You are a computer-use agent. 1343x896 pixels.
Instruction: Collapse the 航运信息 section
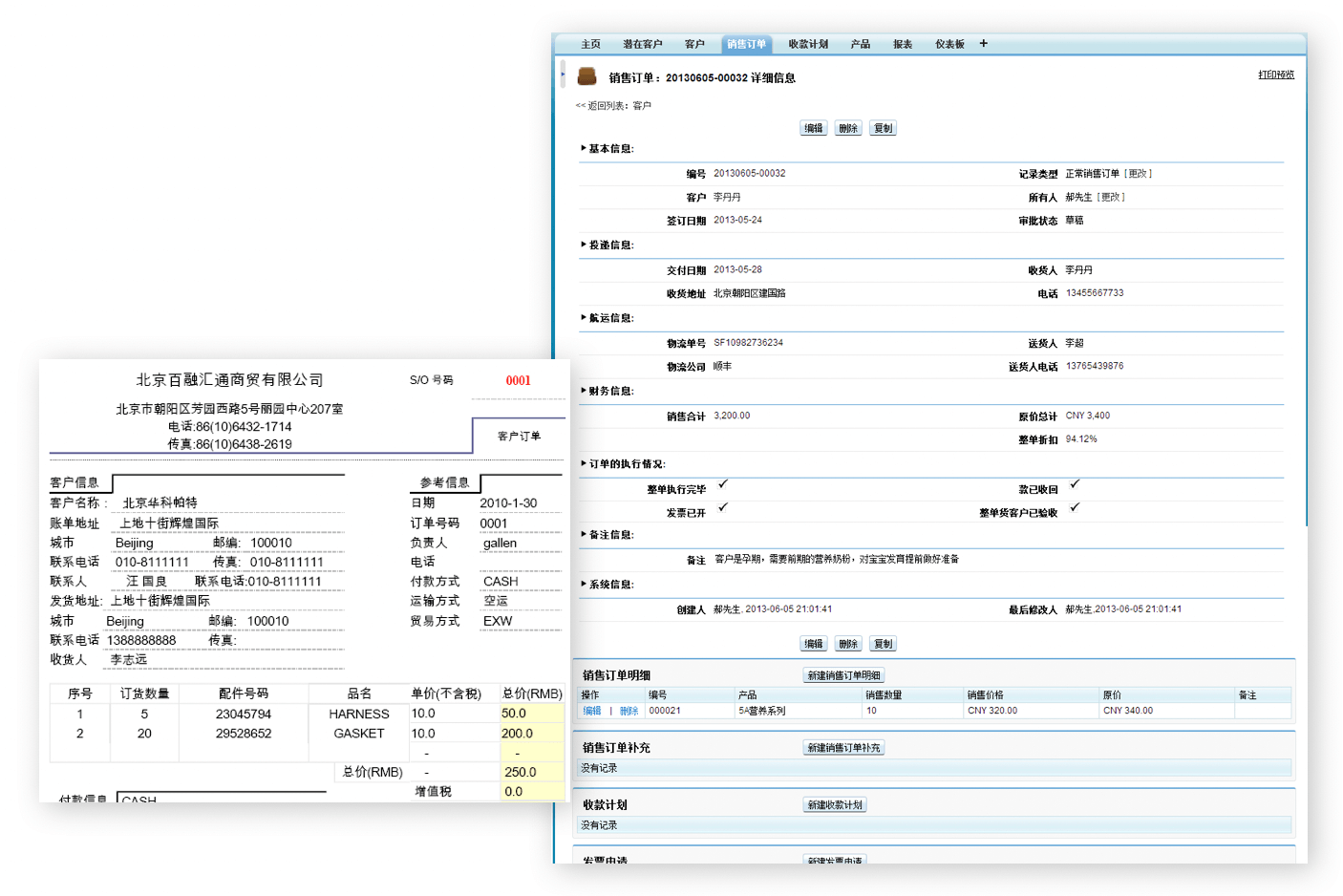point(584,317)
